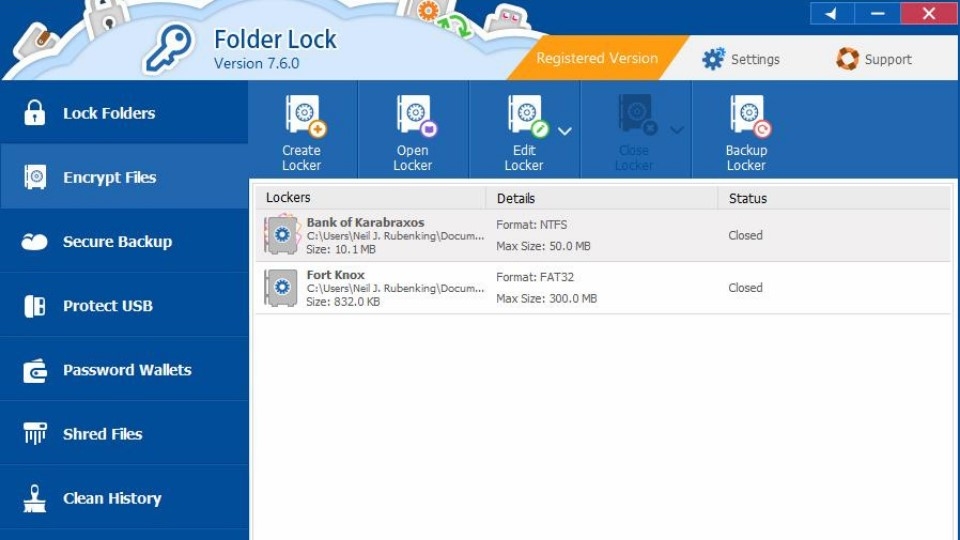960x540 pixels.
Task: Click the greyed-out Close Locker icon
Action: pyautogui.click(x=638, y=115)
